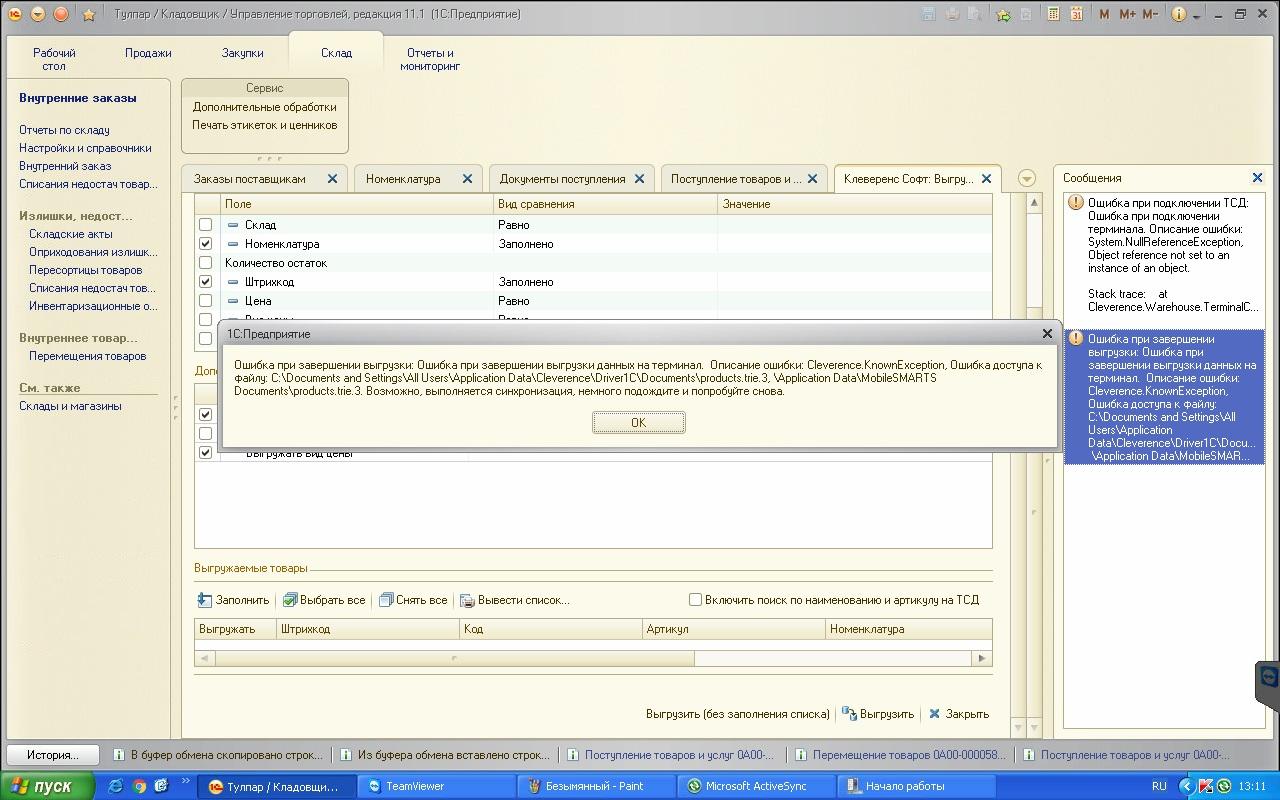This screenshot has width=1280, height=800.
Task: Select the highlighted export error message
Action: coord(1165,397)
